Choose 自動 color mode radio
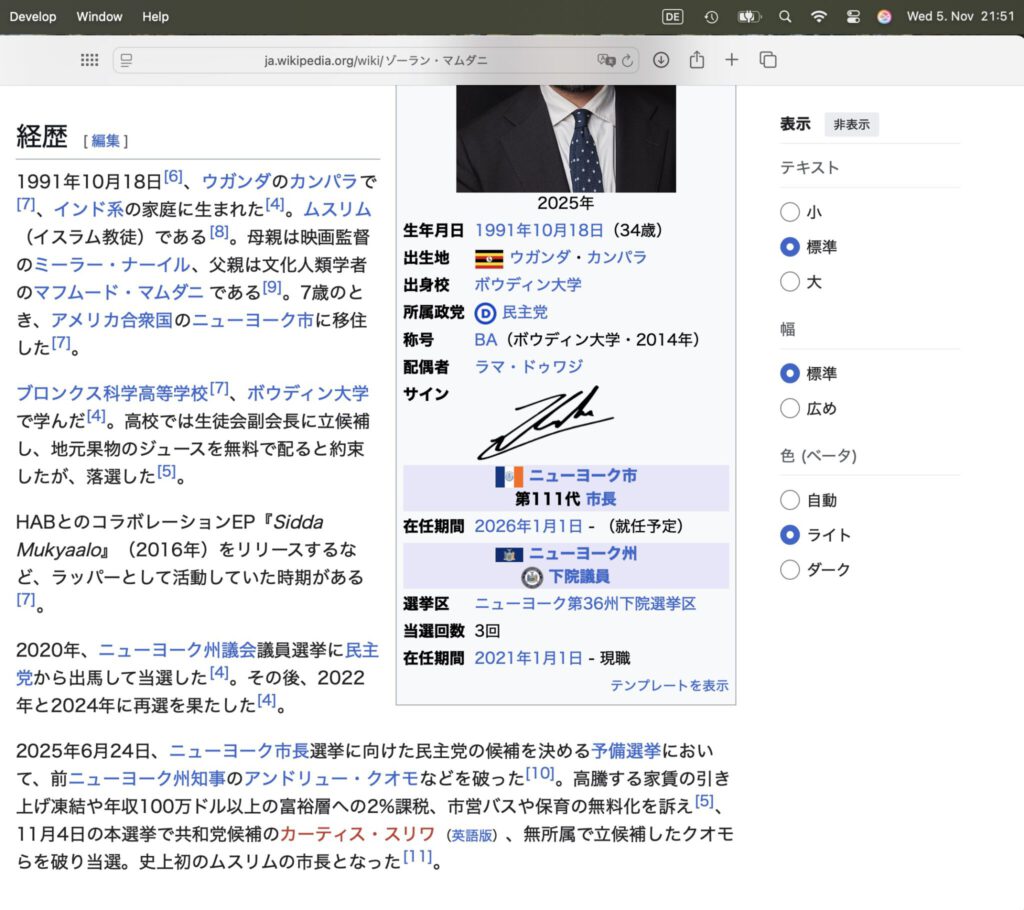This screenshot has height=910, width=1024. pos(790,500)
